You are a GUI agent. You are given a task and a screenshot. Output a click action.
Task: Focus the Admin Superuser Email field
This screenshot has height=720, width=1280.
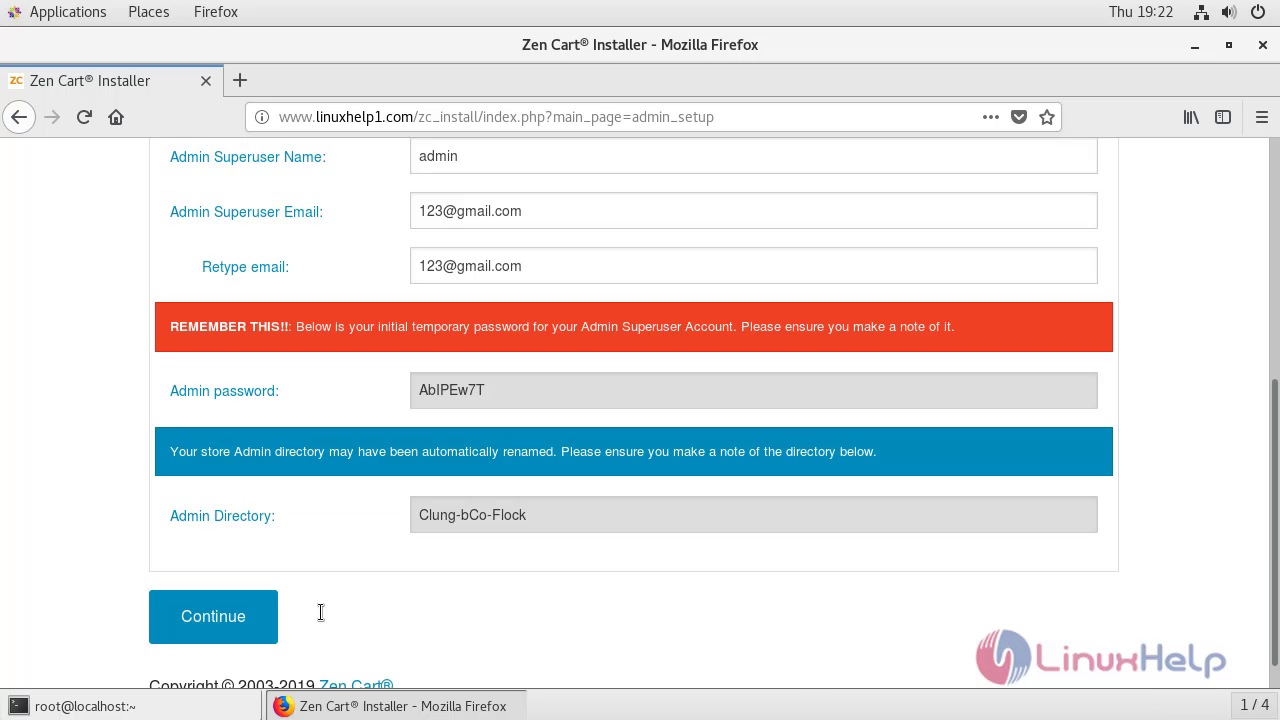point(753,211)
